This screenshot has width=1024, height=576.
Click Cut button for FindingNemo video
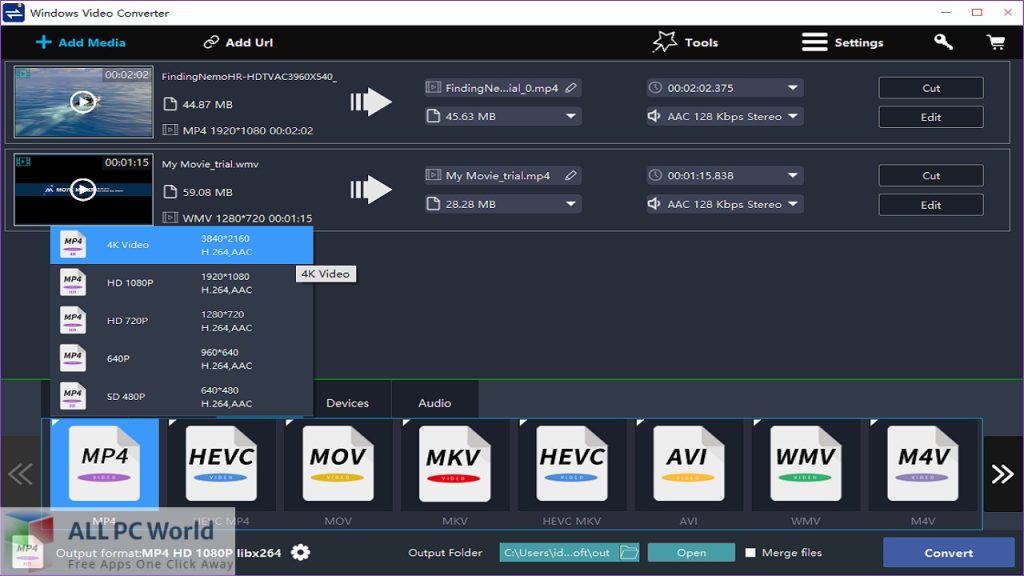pos(930,88)
